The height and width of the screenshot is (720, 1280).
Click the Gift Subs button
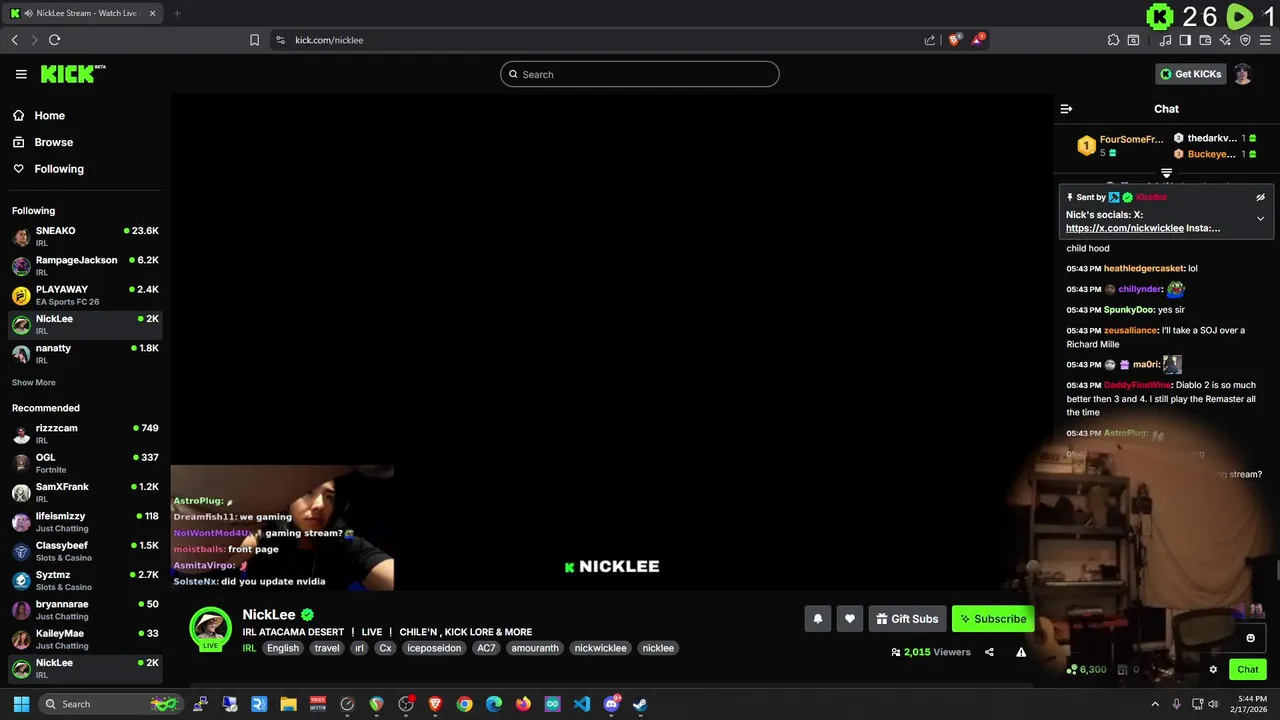pyautogui.click(x=907, y=619)
